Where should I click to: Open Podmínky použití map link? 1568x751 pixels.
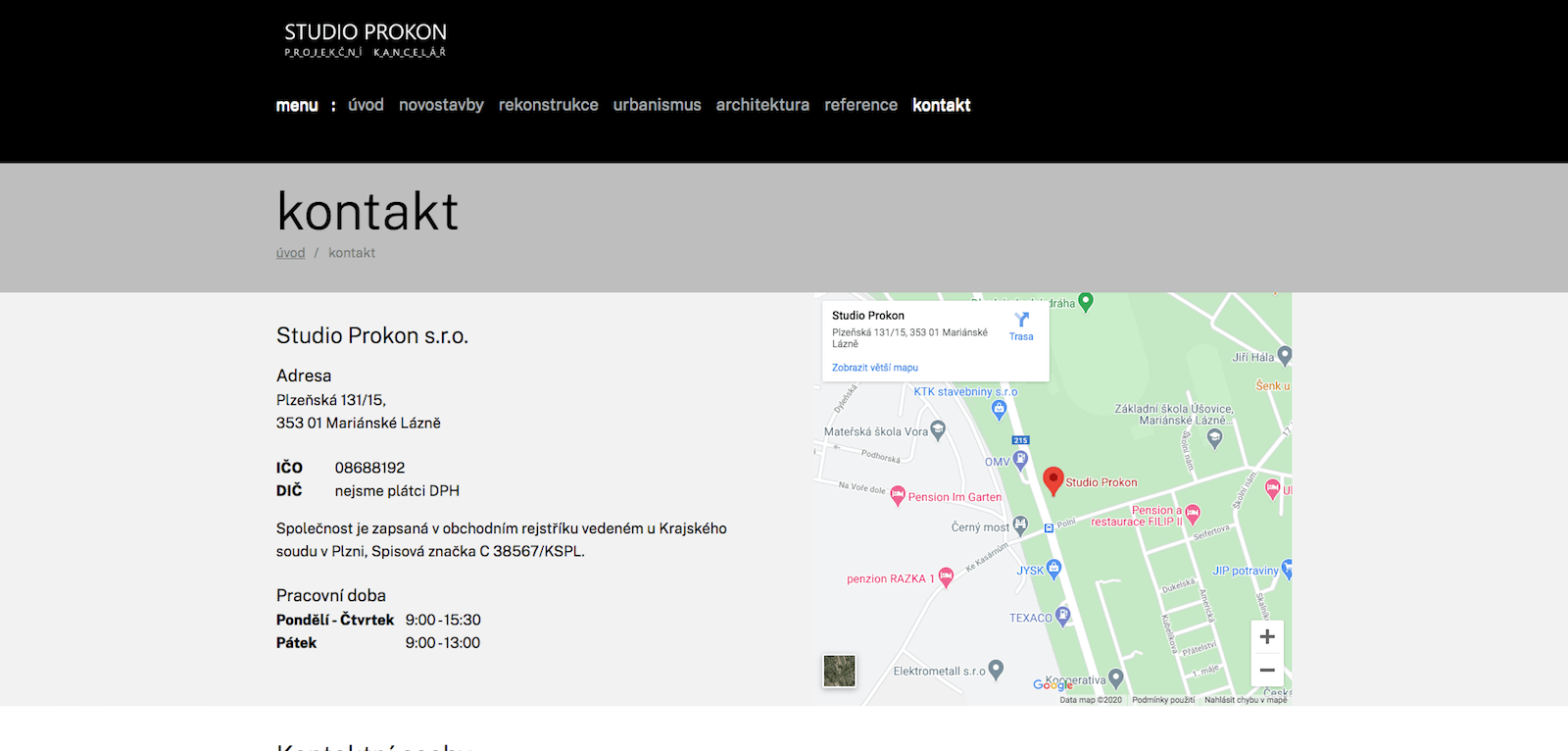(x=1163, y=700)
